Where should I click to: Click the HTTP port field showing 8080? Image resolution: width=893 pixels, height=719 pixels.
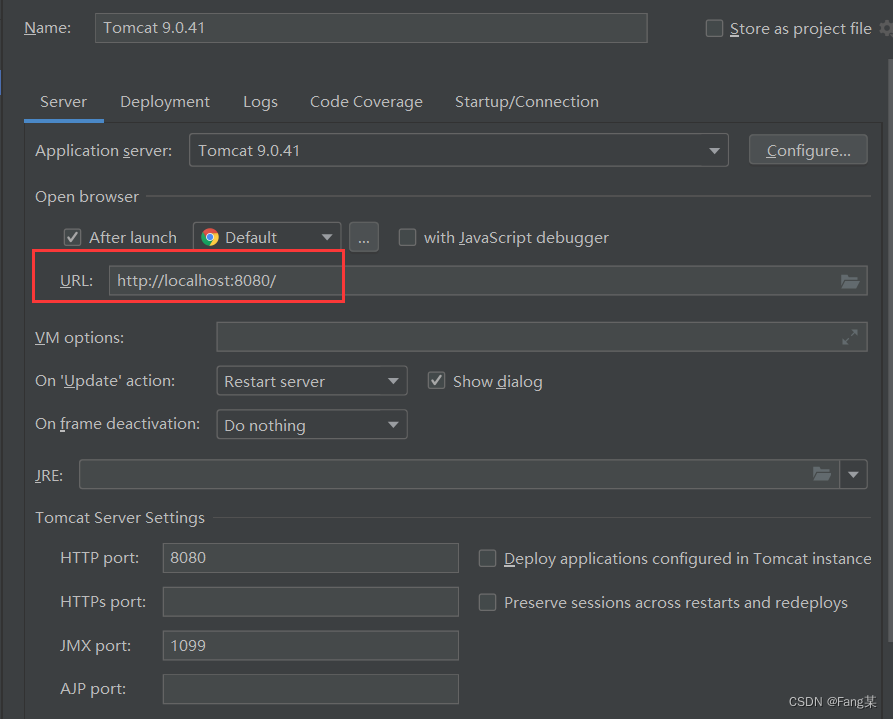point(310,558)
